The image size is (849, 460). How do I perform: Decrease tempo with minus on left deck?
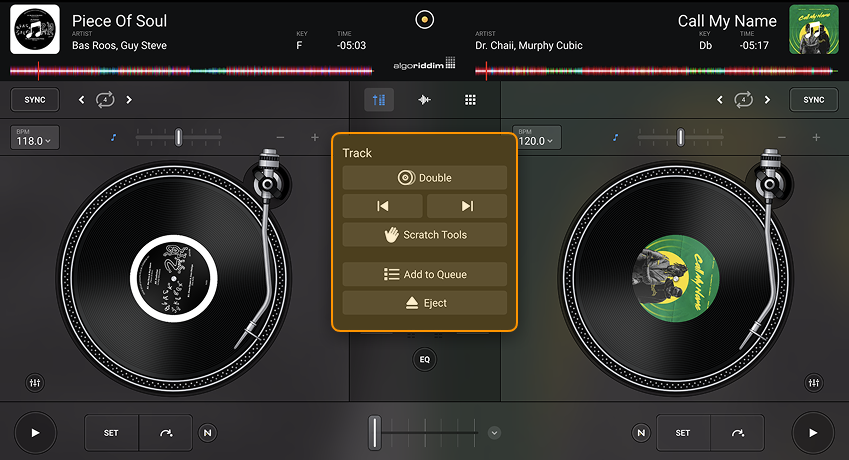280,138
